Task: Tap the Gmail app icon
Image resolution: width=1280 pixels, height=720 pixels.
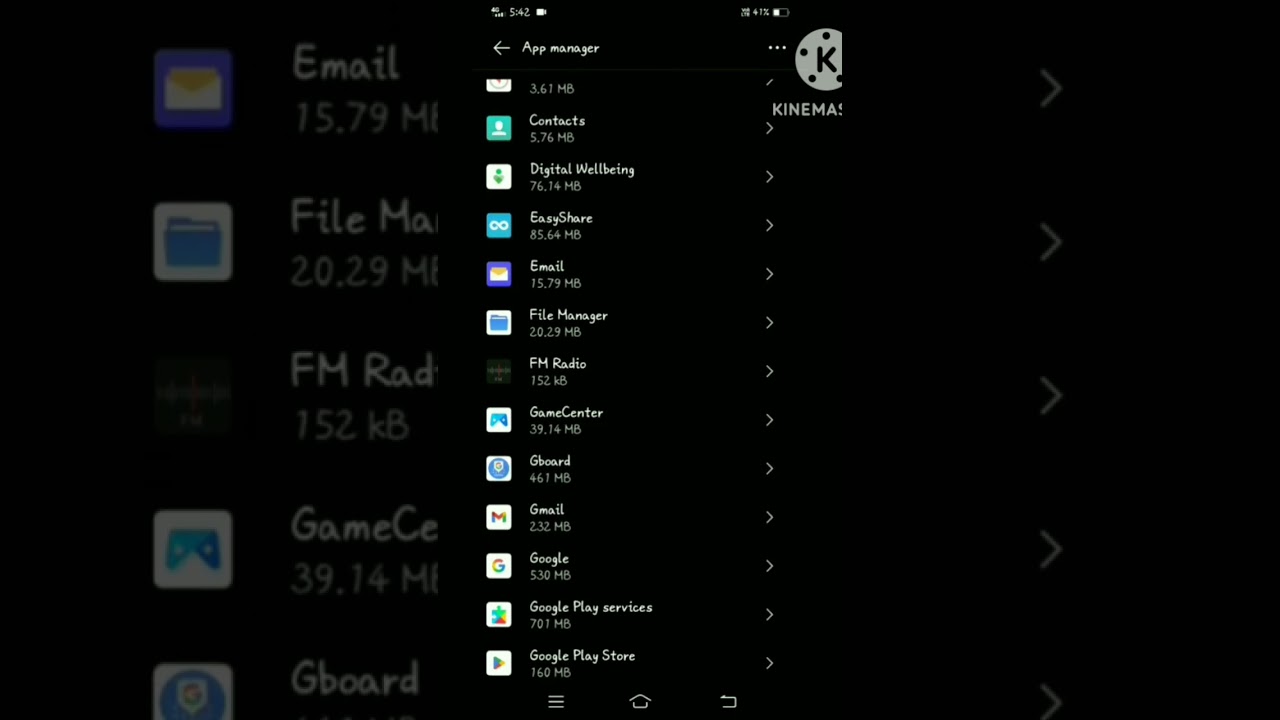Action: pyautogui.click(x=498, y=517)
